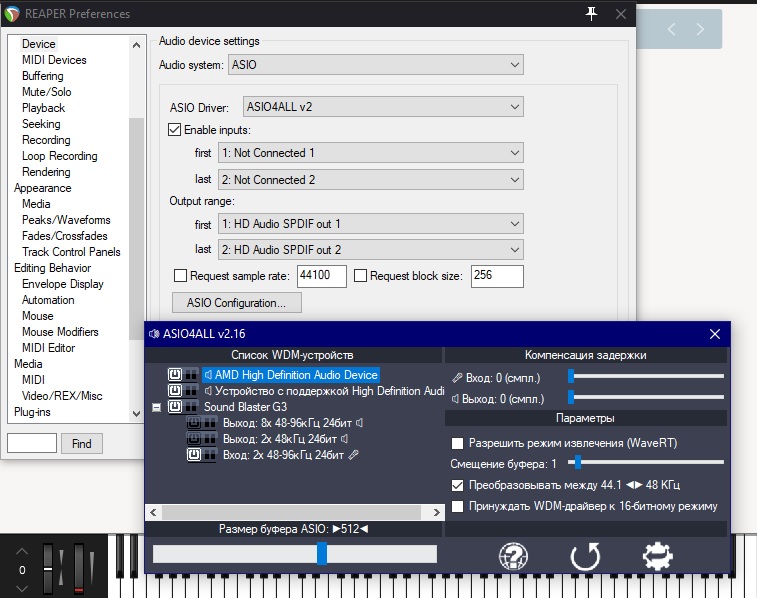757x598 pixels.
Task: Collapse the Sound Blaster G3 tree node
Action: point(156,408)
